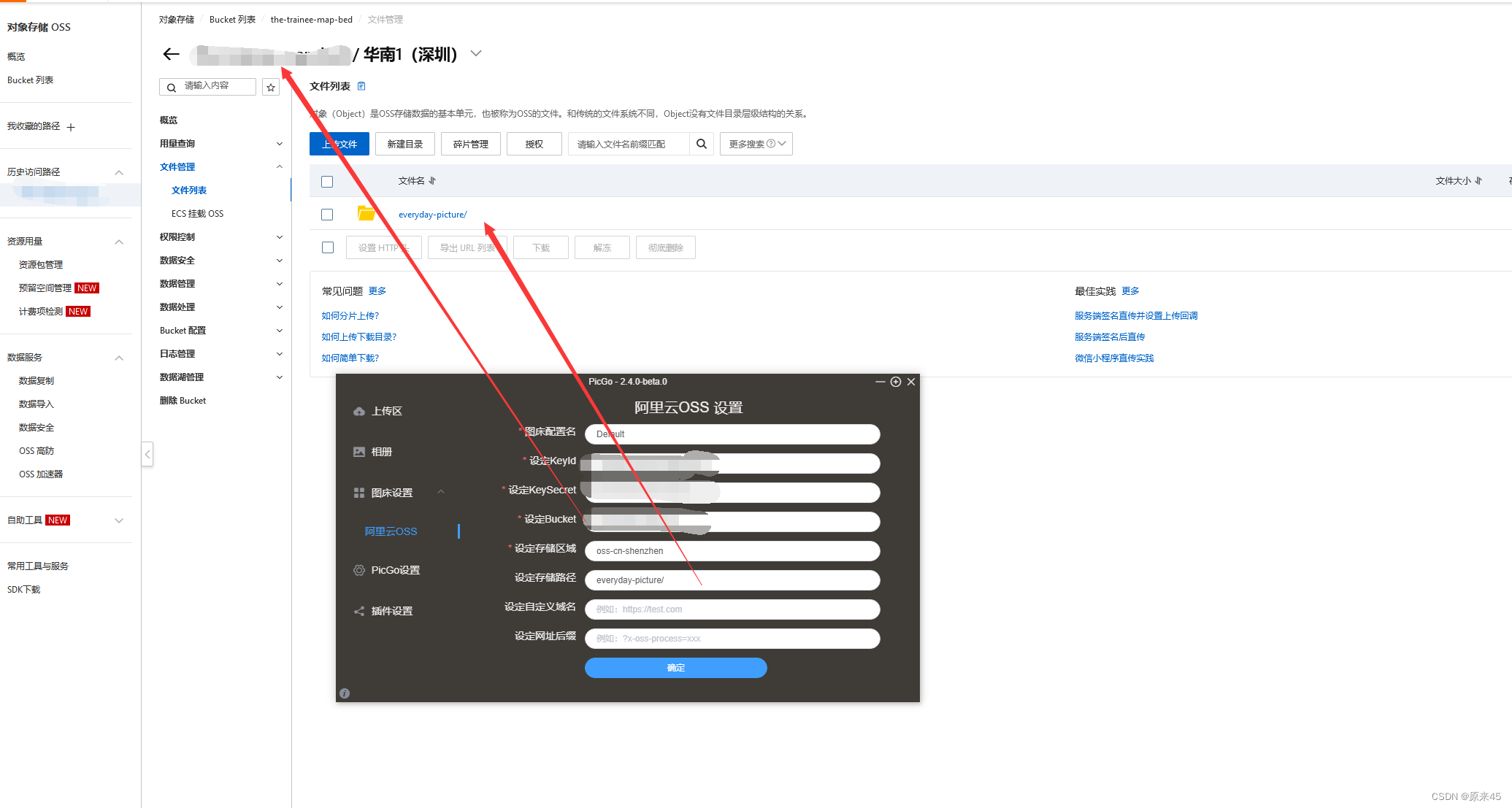Tick the checkbox beside batch action buttons
This screenshot has height=808, width=1512.
[328, 247]
